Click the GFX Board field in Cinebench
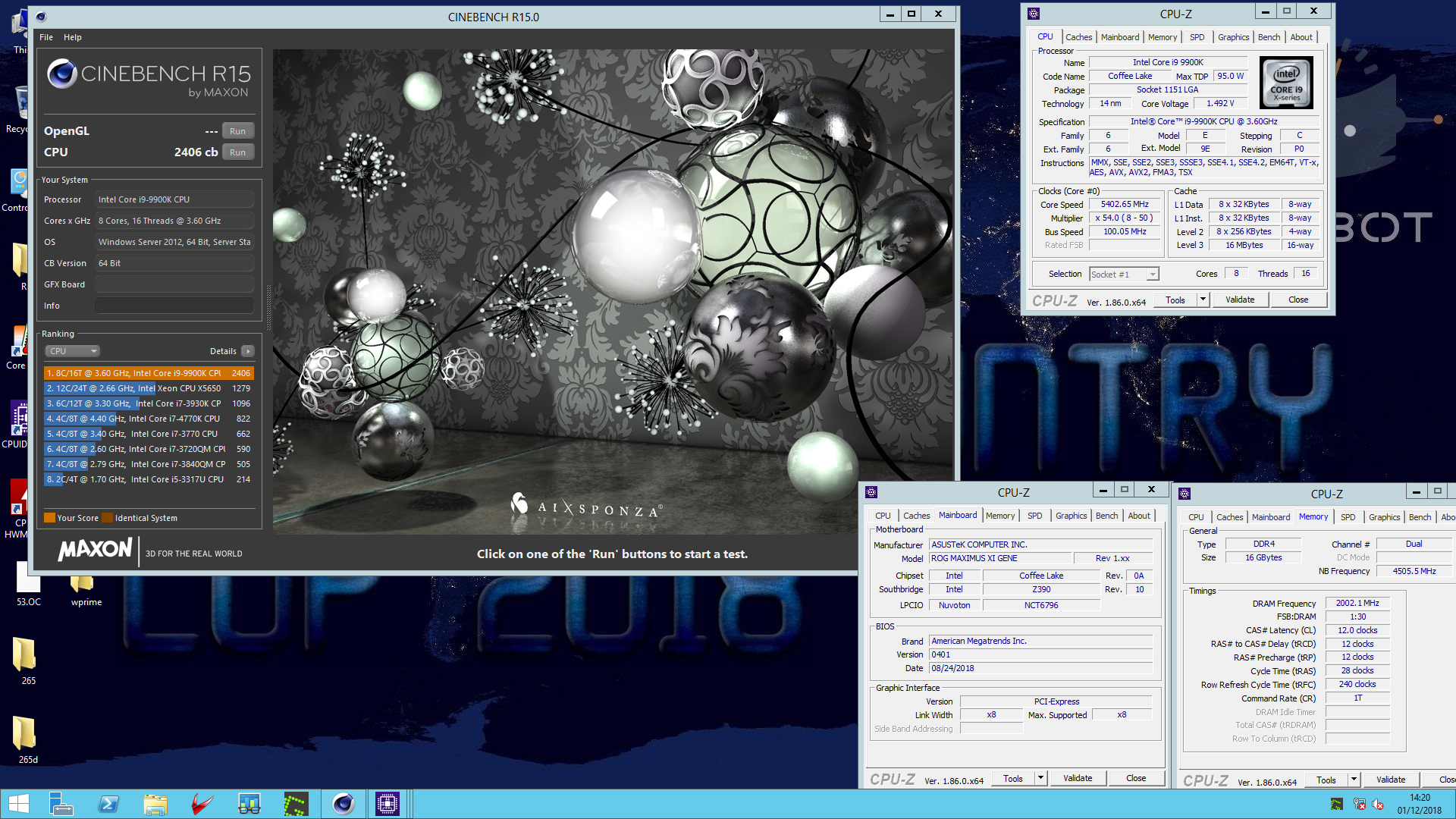 174,284
